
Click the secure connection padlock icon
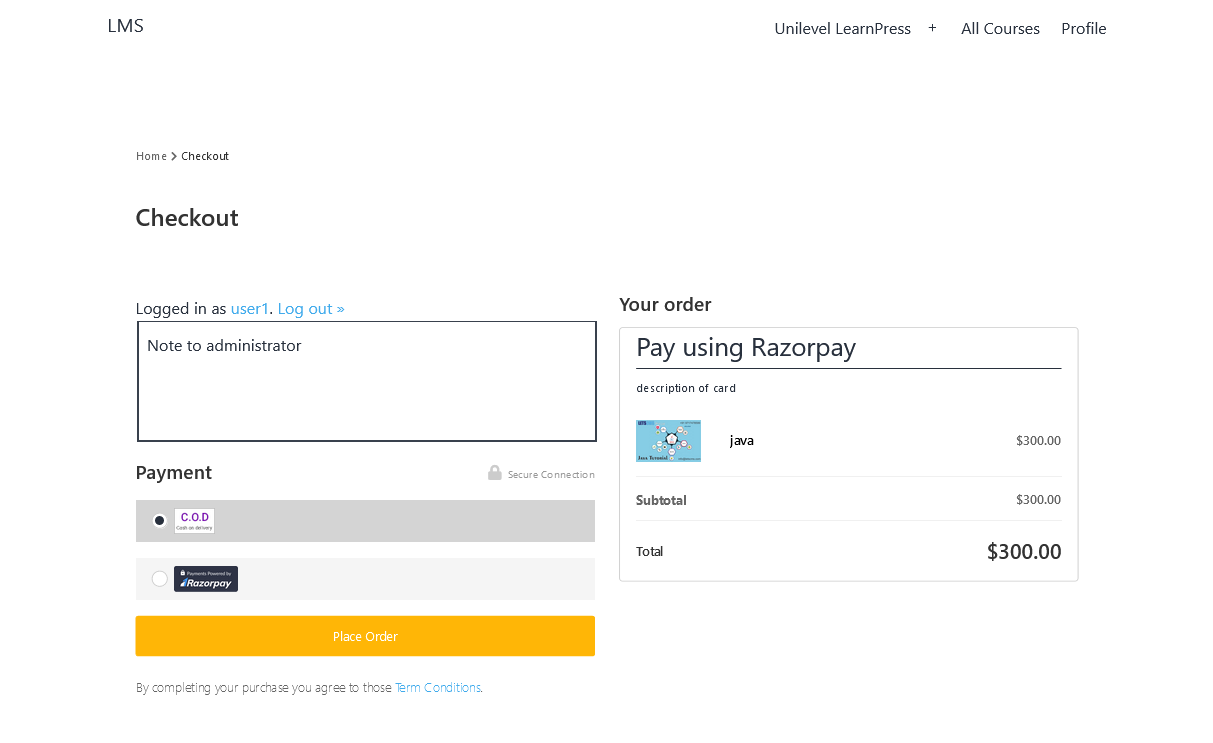pyautogui.click(x=495, y=473)
